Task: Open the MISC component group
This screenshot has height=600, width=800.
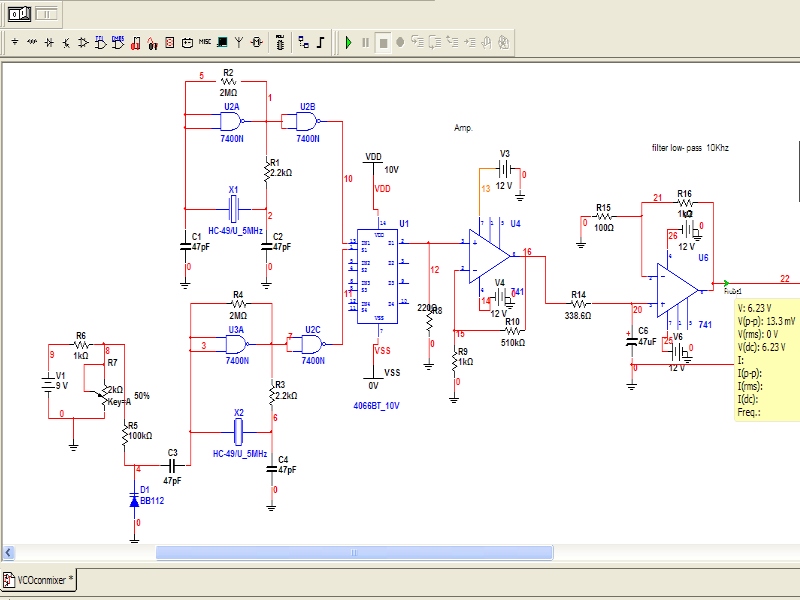Action: click(x=204, y=43)
